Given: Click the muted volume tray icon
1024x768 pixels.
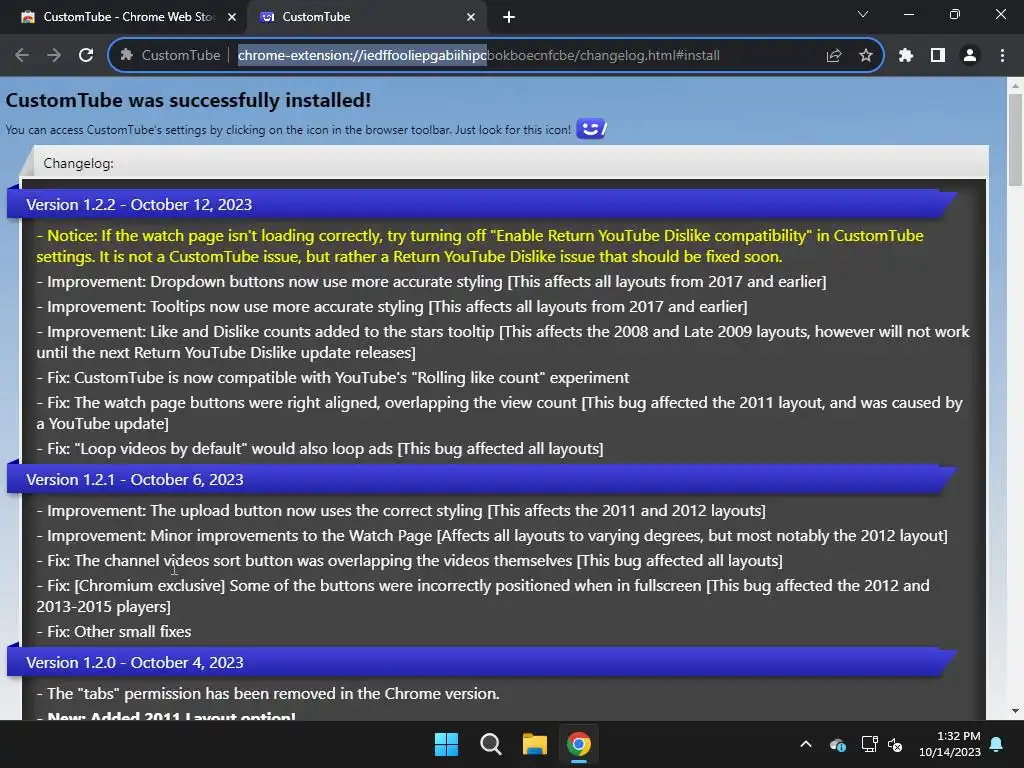Looking at the screenshot, I should click(x=895, y=744).
